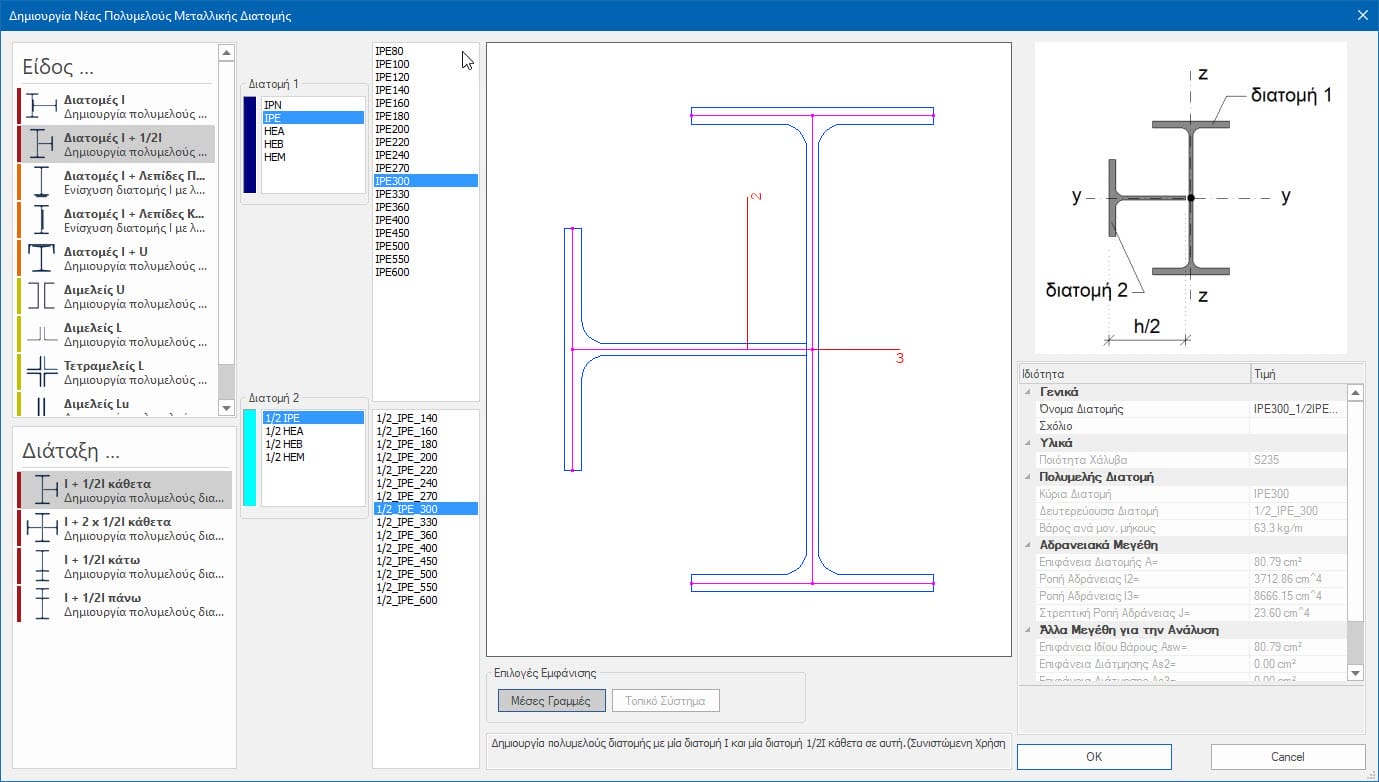Collapse the Πολυμελής Διατομή property group

(x=1028, y=477)
